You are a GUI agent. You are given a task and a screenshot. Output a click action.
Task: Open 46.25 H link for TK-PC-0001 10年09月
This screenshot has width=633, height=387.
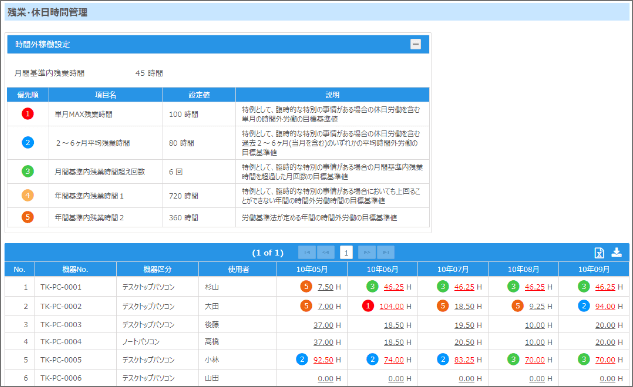605,287
